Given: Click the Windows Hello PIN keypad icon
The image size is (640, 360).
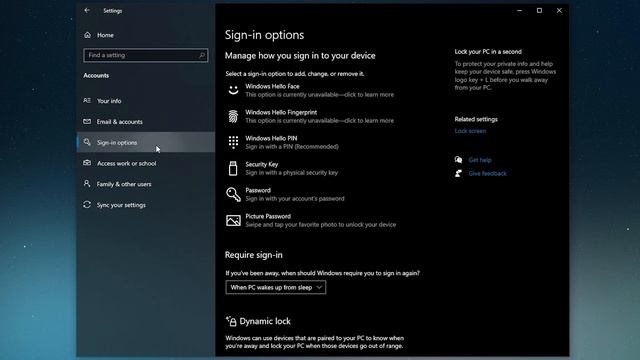Looking at the screenshot, I should (x=233, y=142).
